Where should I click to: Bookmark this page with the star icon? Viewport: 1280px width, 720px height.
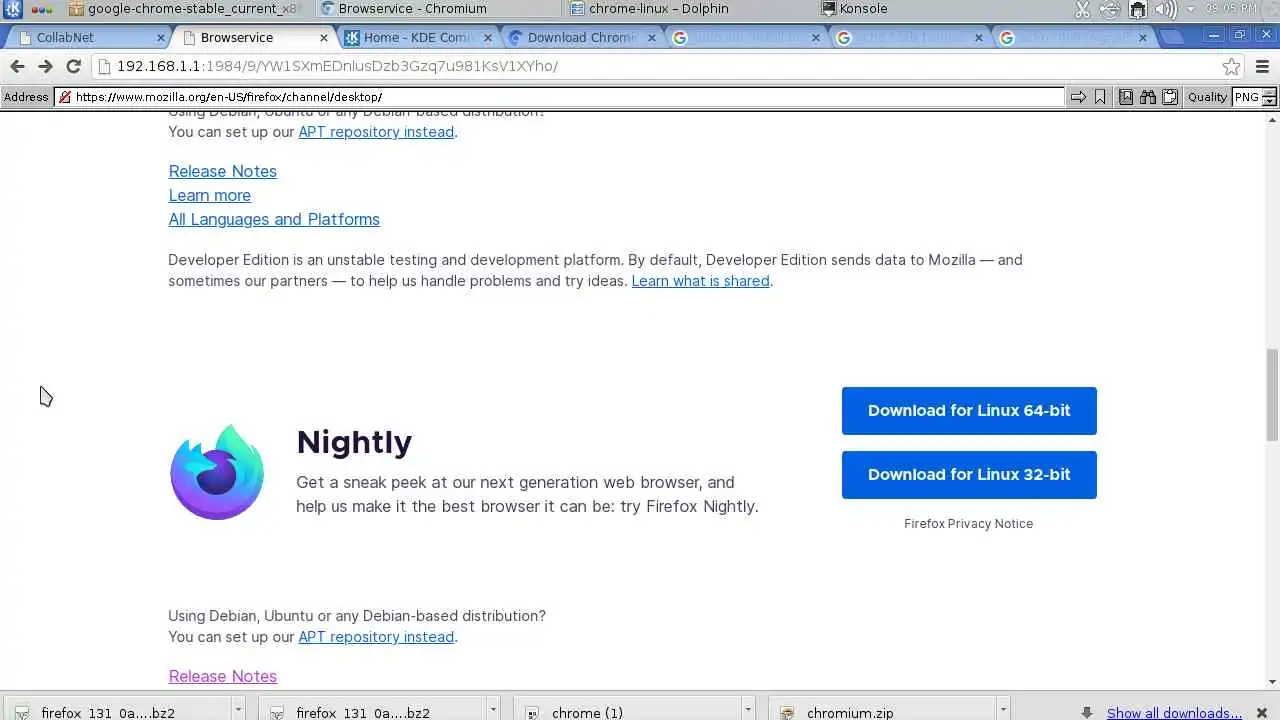[x=1231, y=66]
